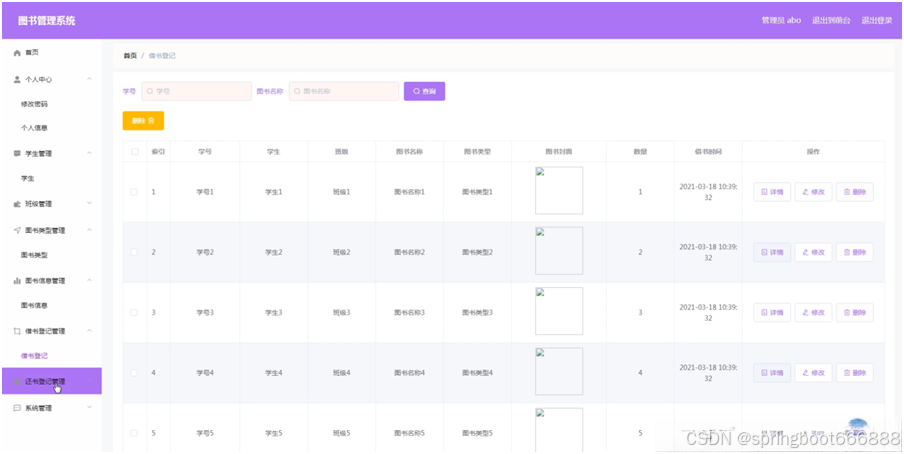The width and height of the screenshot is (904, 454).
Task: Open 详情 for row 学号4
Action: [772, 373]
